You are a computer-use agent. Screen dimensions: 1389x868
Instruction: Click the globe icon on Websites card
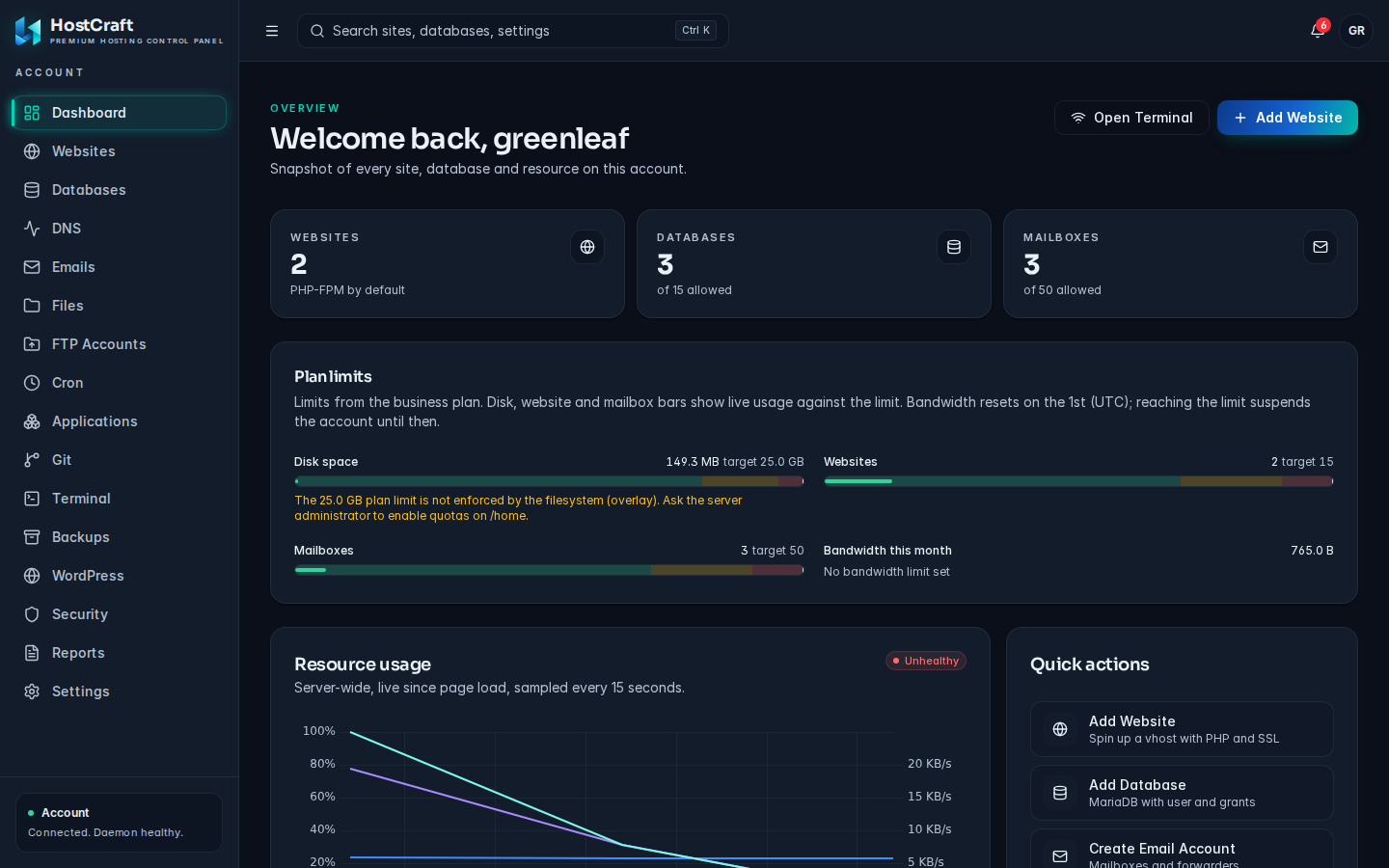[x=587, y=247]
